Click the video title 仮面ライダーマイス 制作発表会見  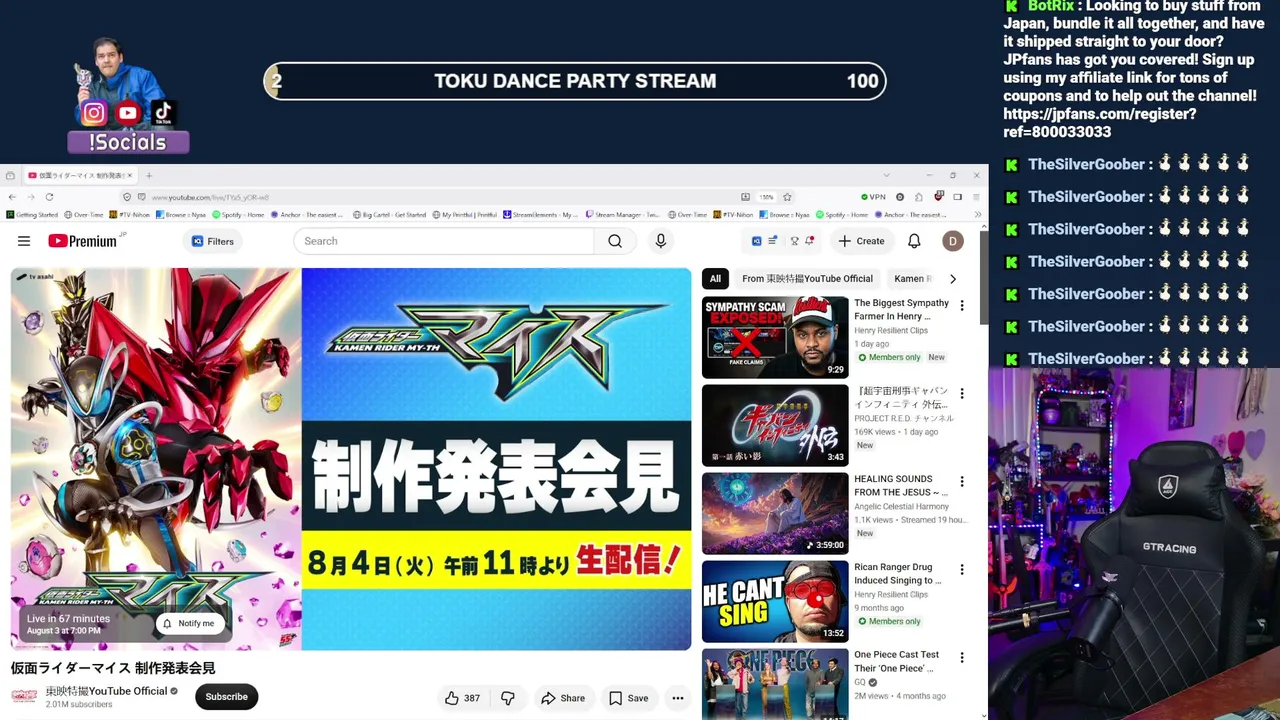(113, 668)
